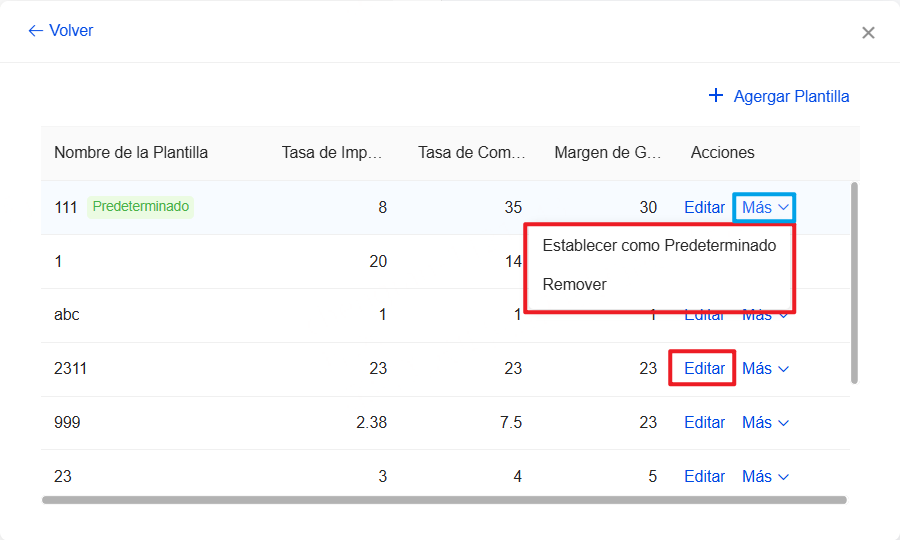Click the back arrow next to Volver
The height and width of the screenshot is (540, 900).
(x=35, y=31)
